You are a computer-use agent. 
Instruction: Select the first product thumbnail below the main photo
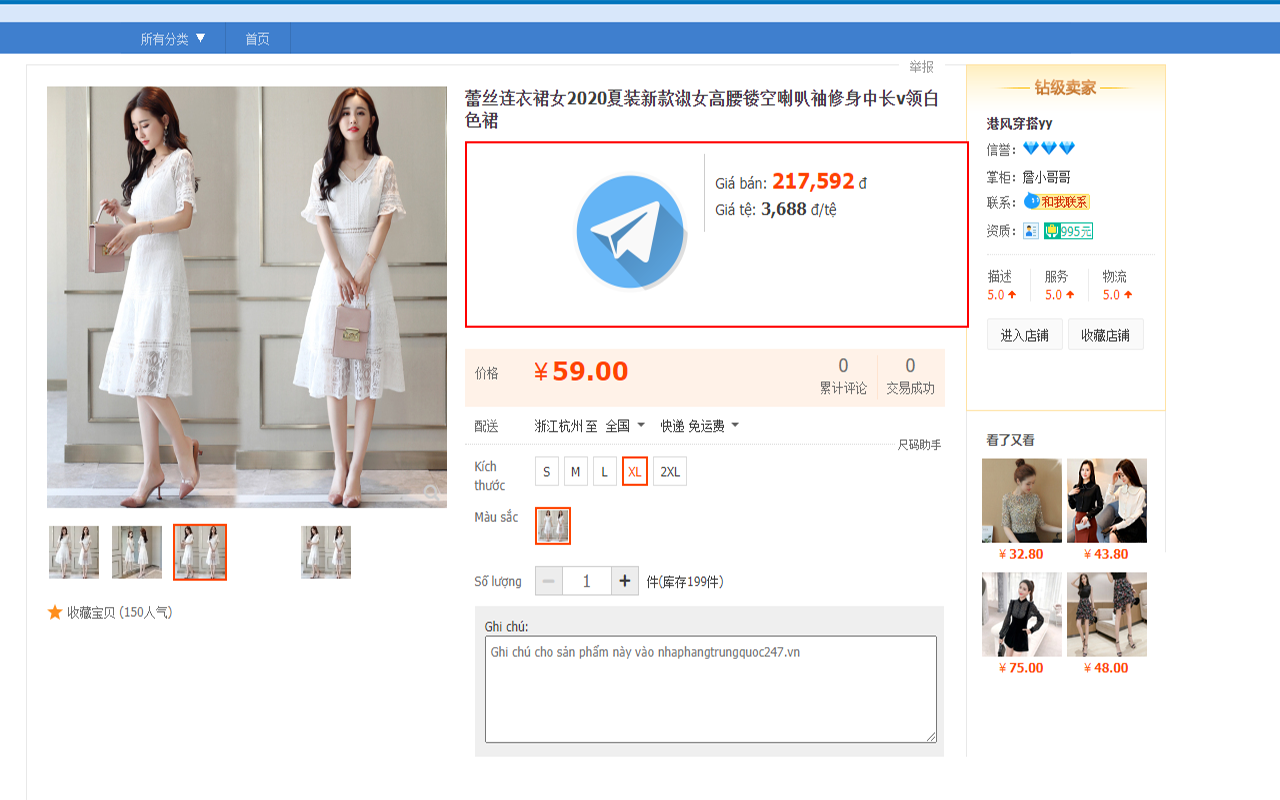click(x=74, y=552)
